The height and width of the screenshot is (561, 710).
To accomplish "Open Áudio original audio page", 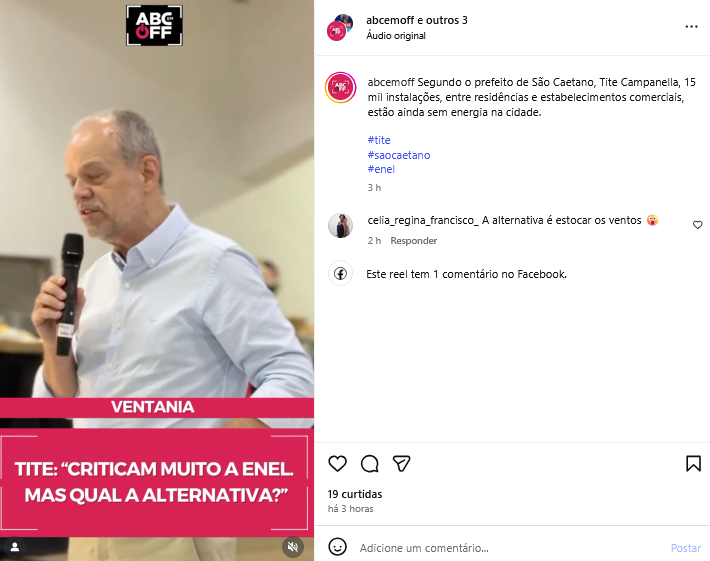I will pyautogui.click(x=396, y=36).
